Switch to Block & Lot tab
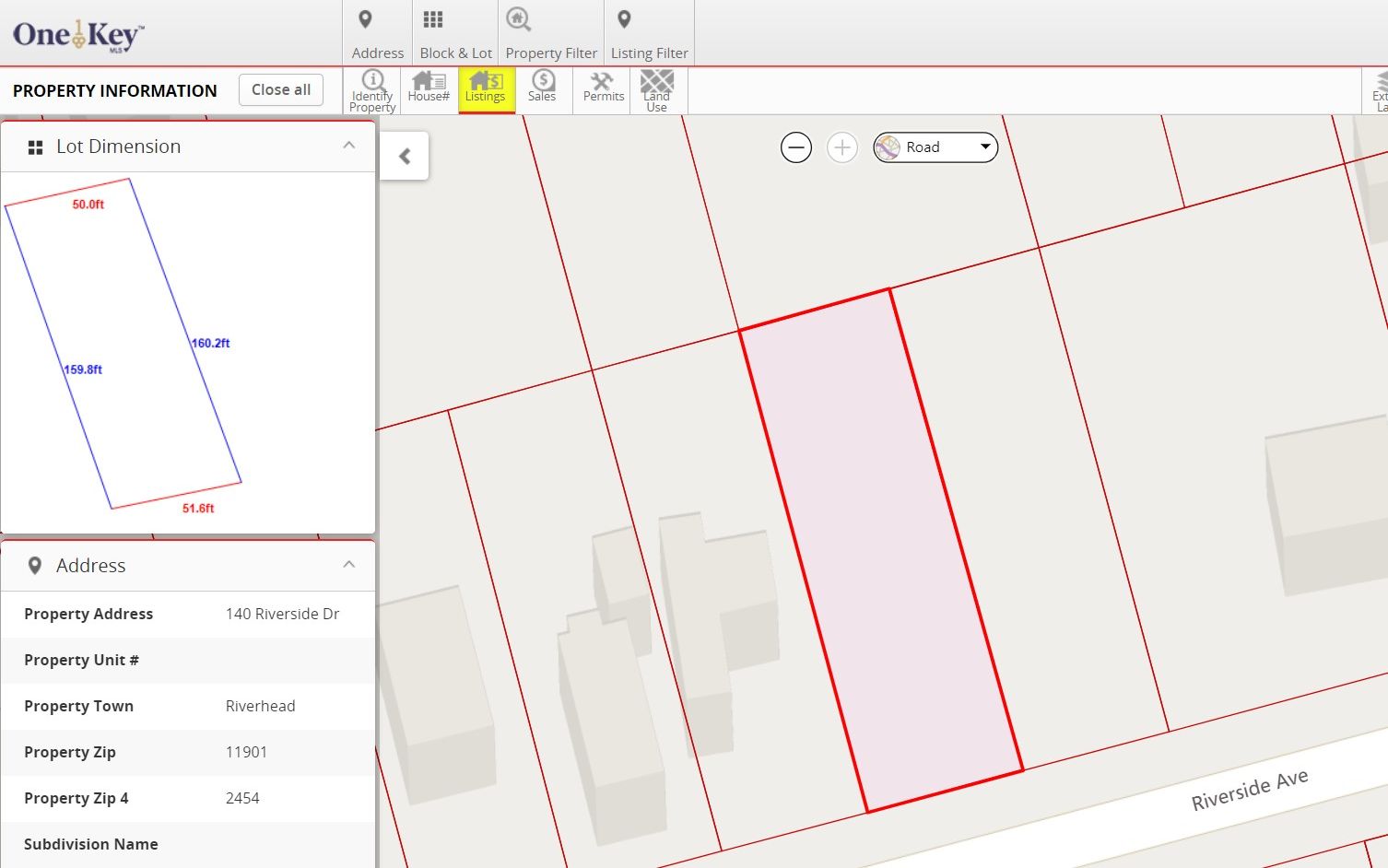 [x=455, y=34]
